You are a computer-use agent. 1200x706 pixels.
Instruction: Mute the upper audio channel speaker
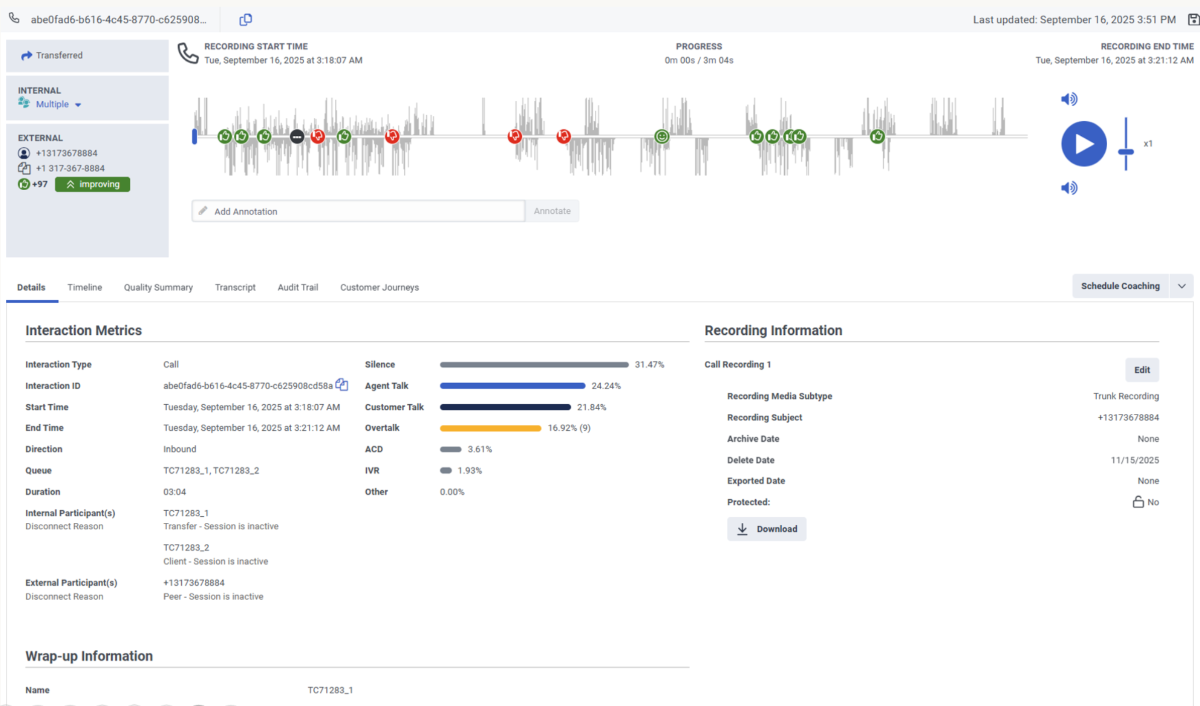(x=1069, y=99)
